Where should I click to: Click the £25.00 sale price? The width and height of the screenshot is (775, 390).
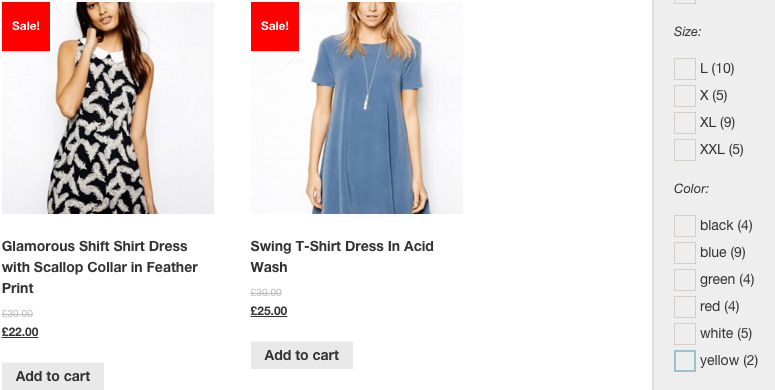269,311
